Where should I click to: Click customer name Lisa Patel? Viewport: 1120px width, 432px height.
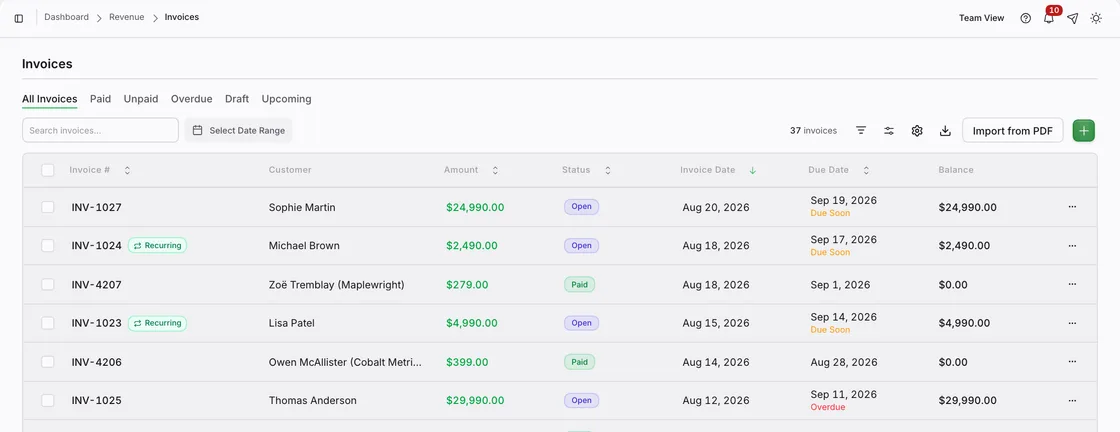tap(291, 323)
